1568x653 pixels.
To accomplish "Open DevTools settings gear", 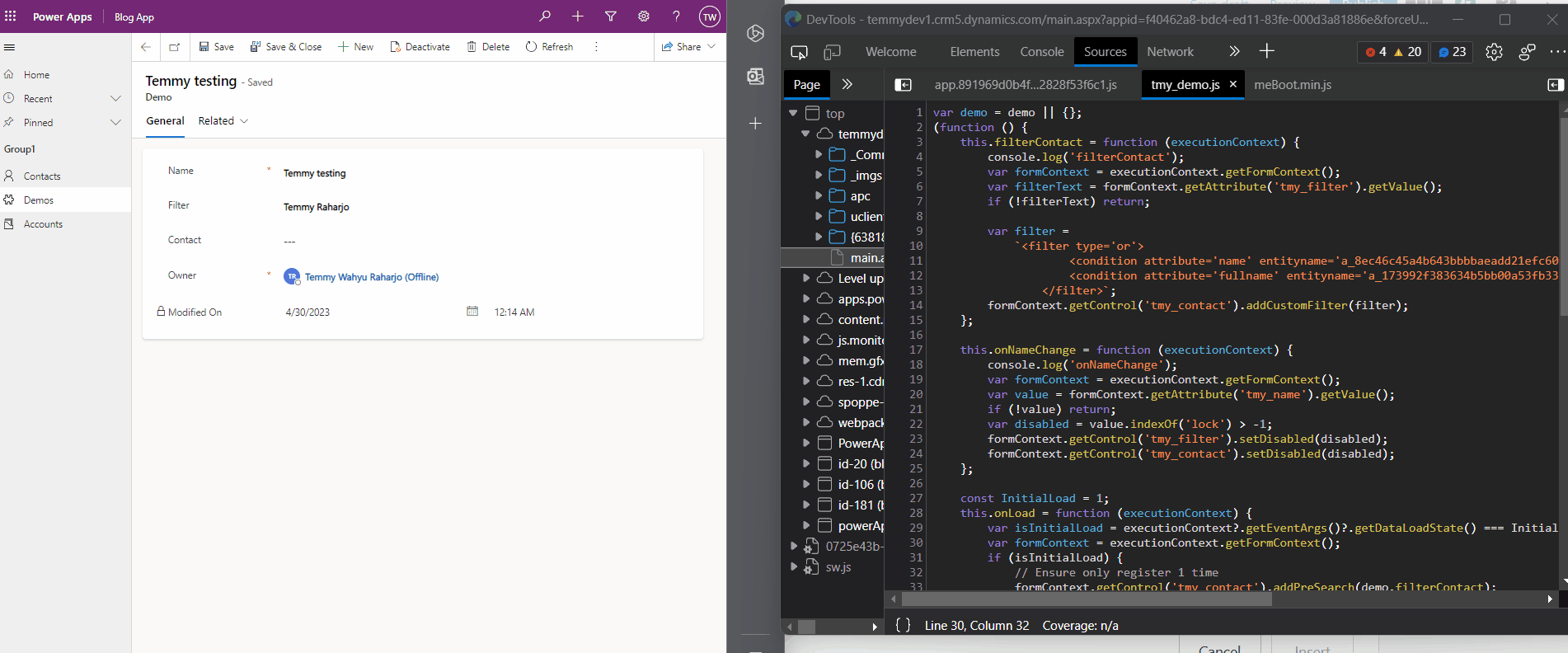I will [1494, 52].
